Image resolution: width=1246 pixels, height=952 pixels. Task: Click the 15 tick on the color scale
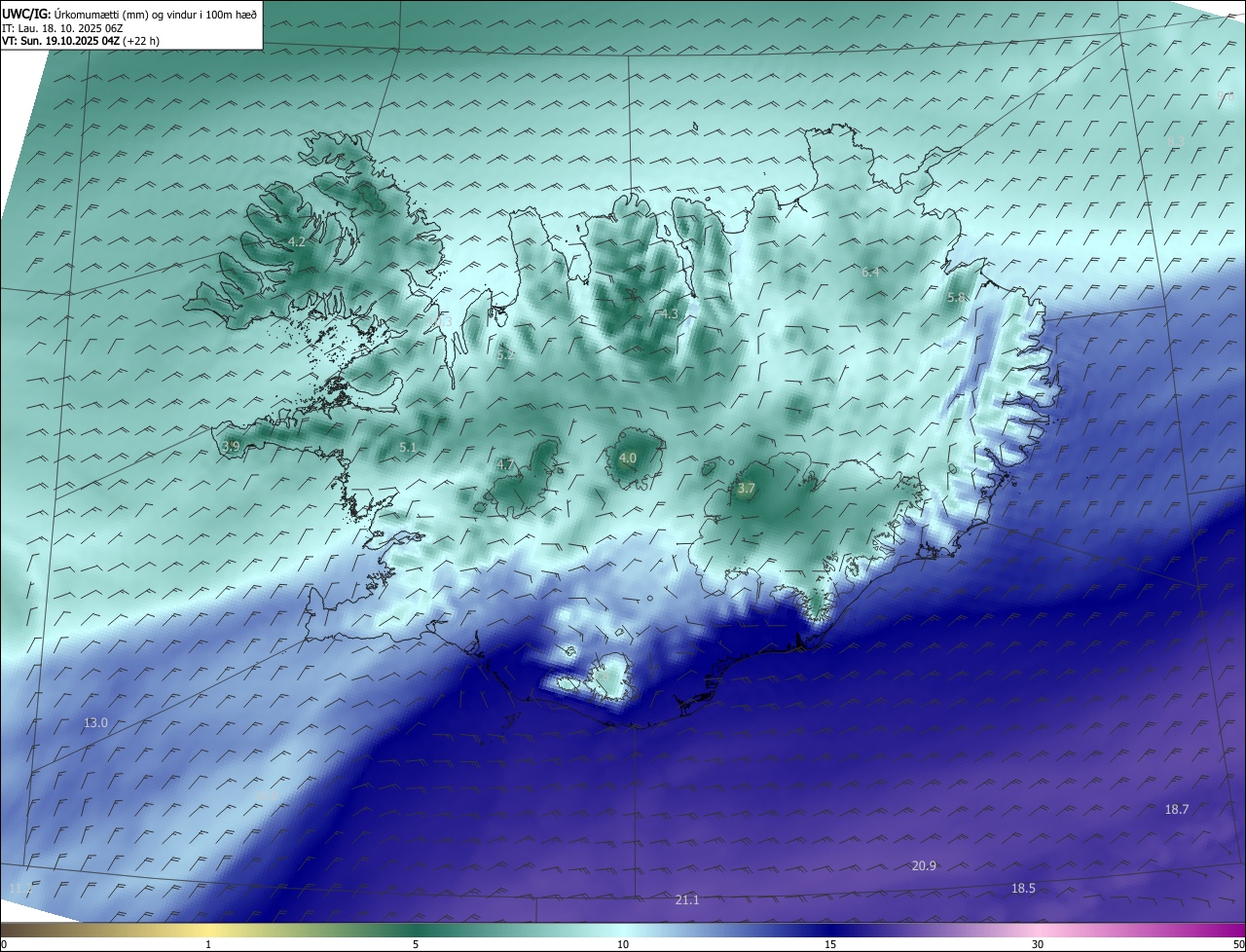[830, 944]
